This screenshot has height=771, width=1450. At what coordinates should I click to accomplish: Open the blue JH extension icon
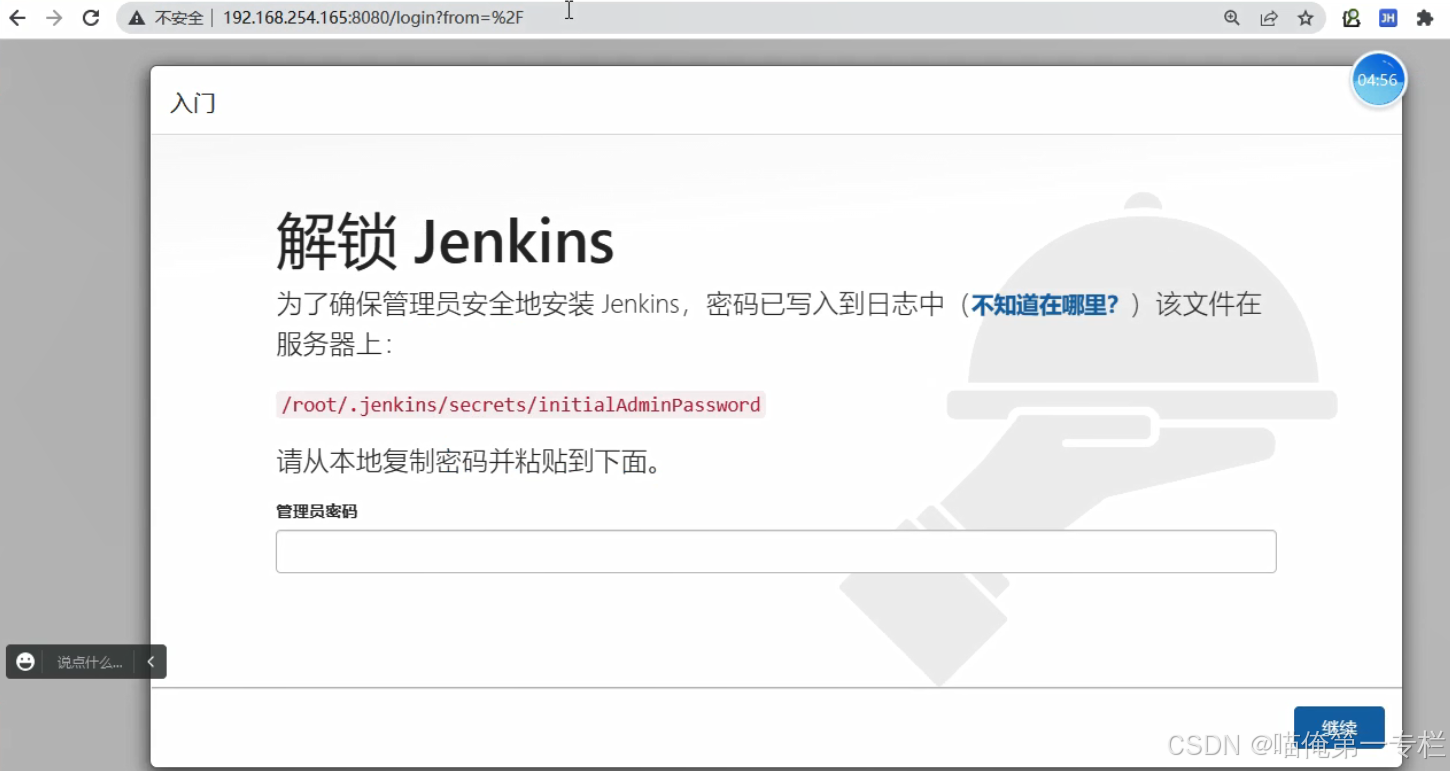click(x=1388, y=18)
